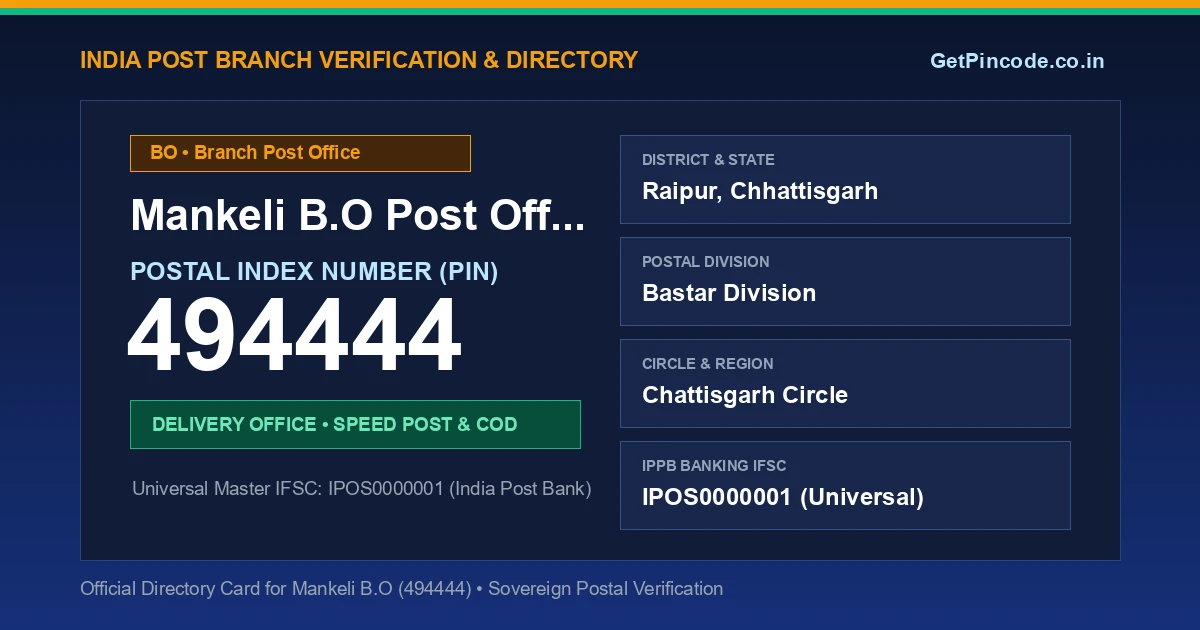Click the Raipur, Chhattisgarh value

click(760, 191)
